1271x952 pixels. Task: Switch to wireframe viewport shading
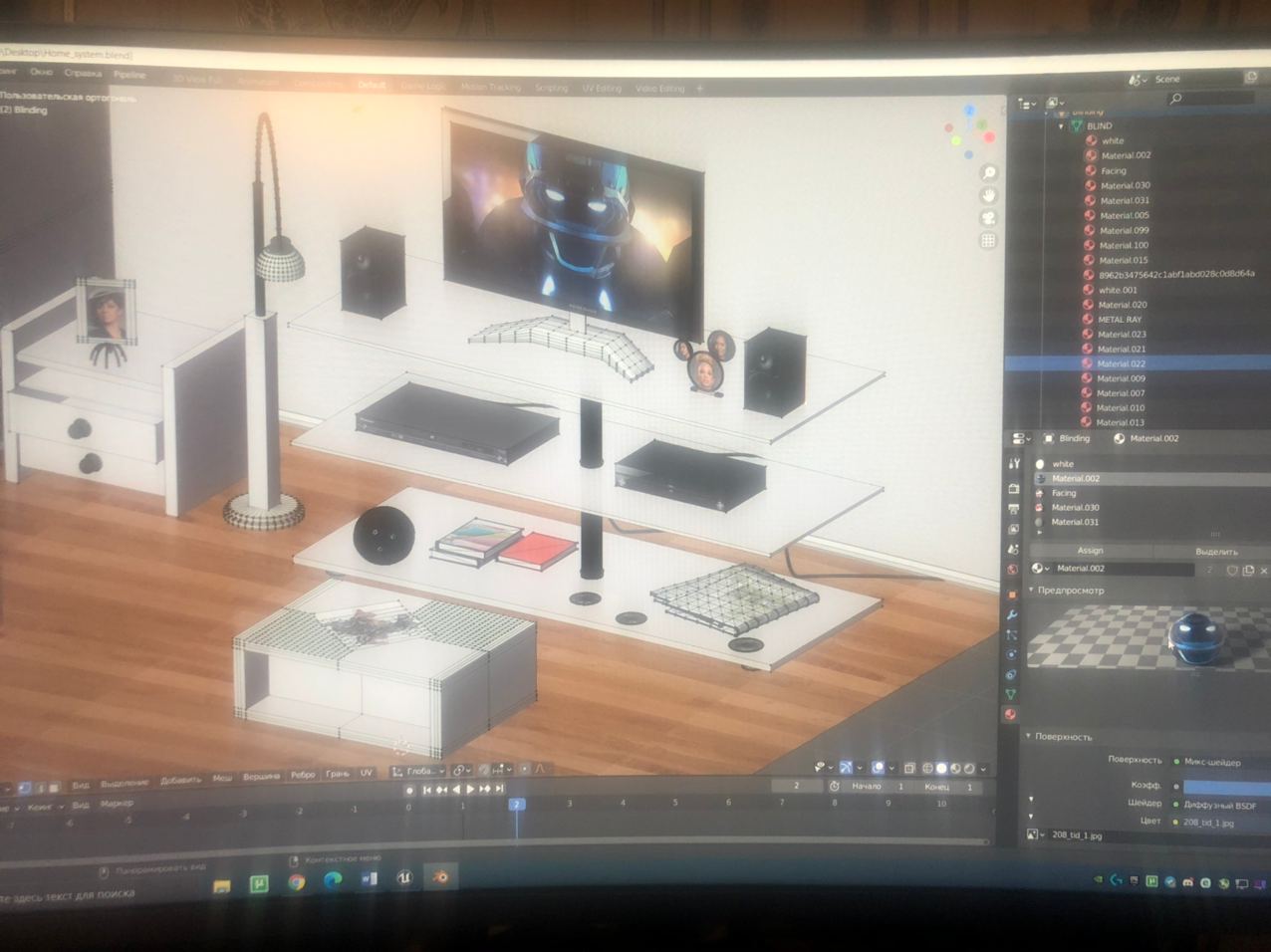pyautogui.click(x=926, y=768)
